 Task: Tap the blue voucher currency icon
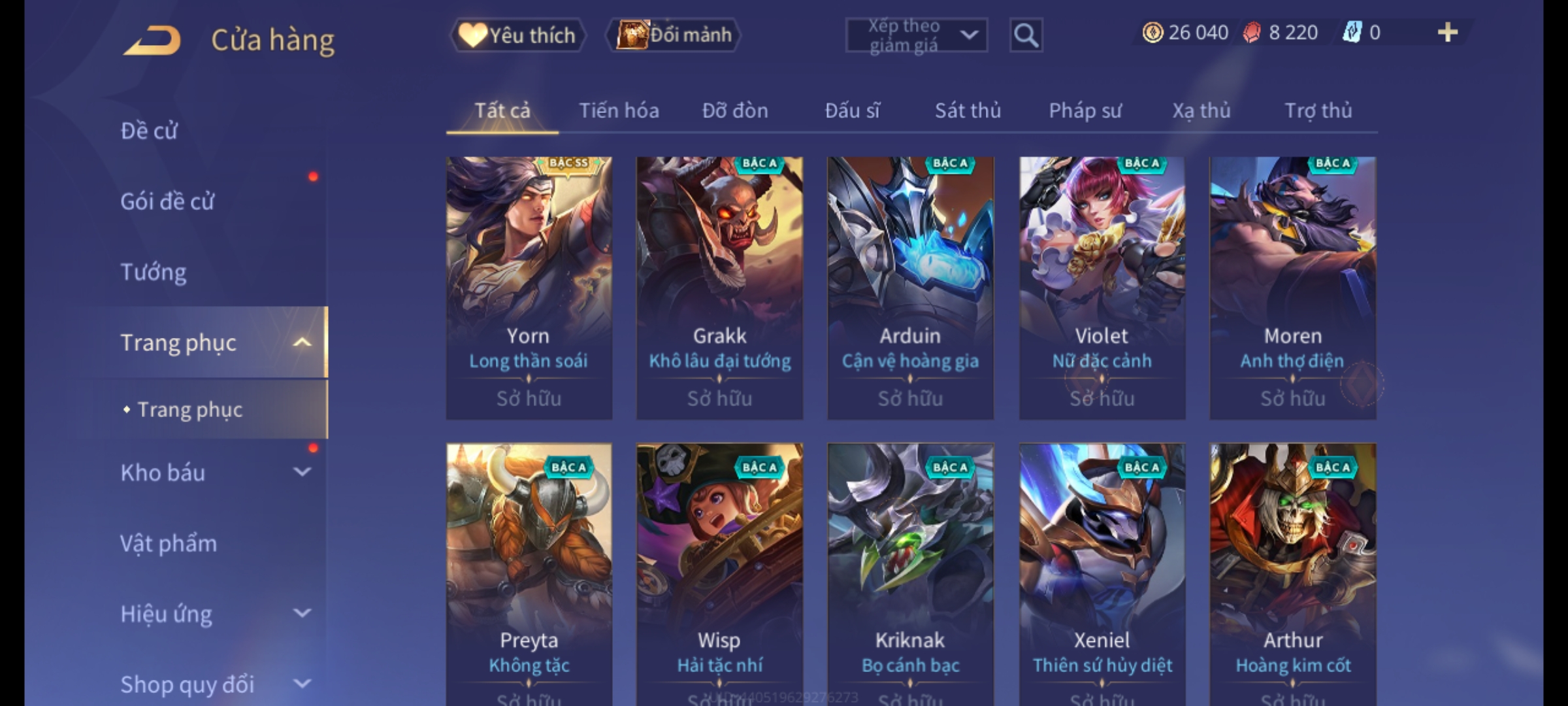pos(1352,32)
